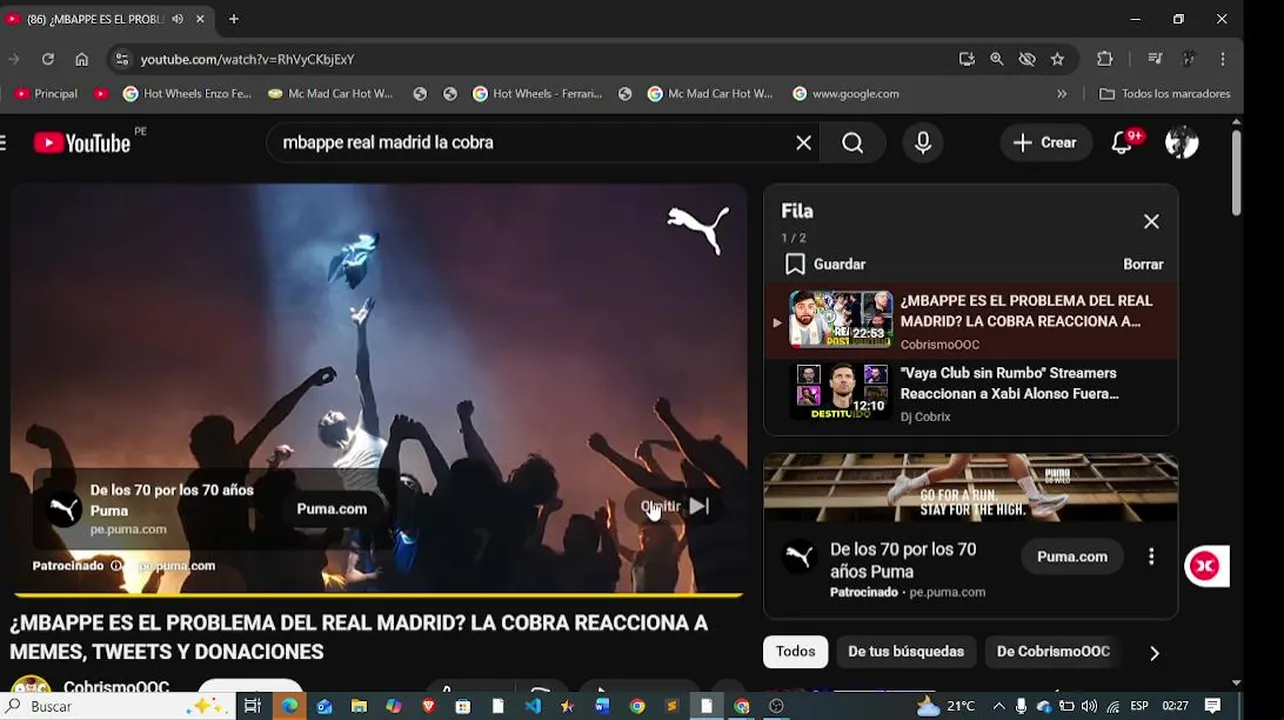The width and height of the screenshot is (1284, 720).
Task: Open the 'Hot Wheels Enzo Fe...' bookmark
Action: point(187,94)
